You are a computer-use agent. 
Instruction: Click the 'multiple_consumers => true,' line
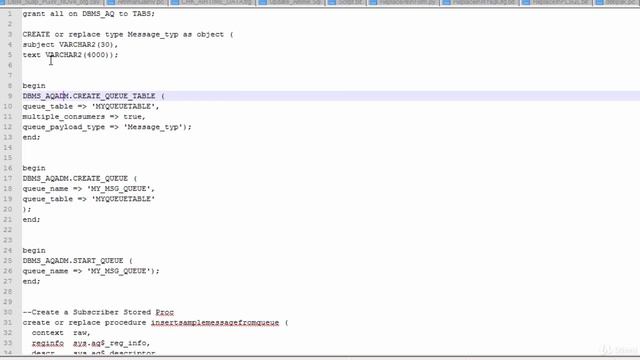pyautogui.click(x=84, y=117)
